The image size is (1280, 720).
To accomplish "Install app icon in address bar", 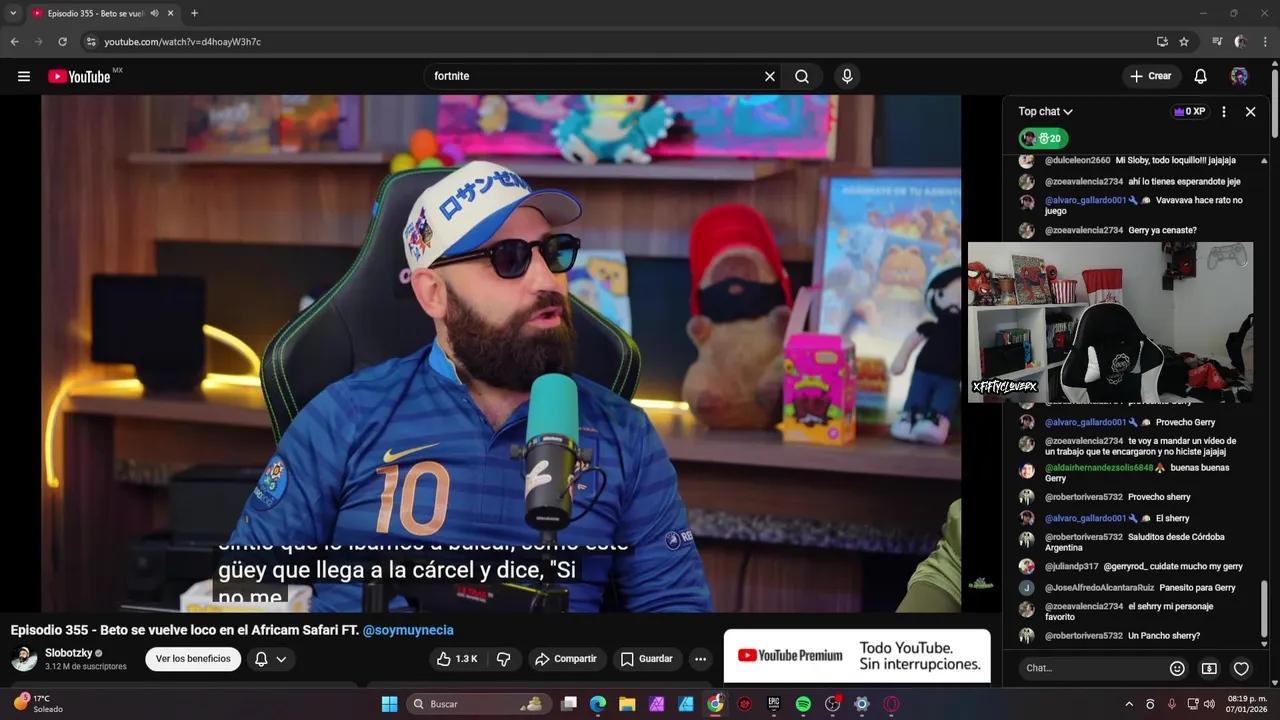I will pyautogui.click(x=1162, y=42).
